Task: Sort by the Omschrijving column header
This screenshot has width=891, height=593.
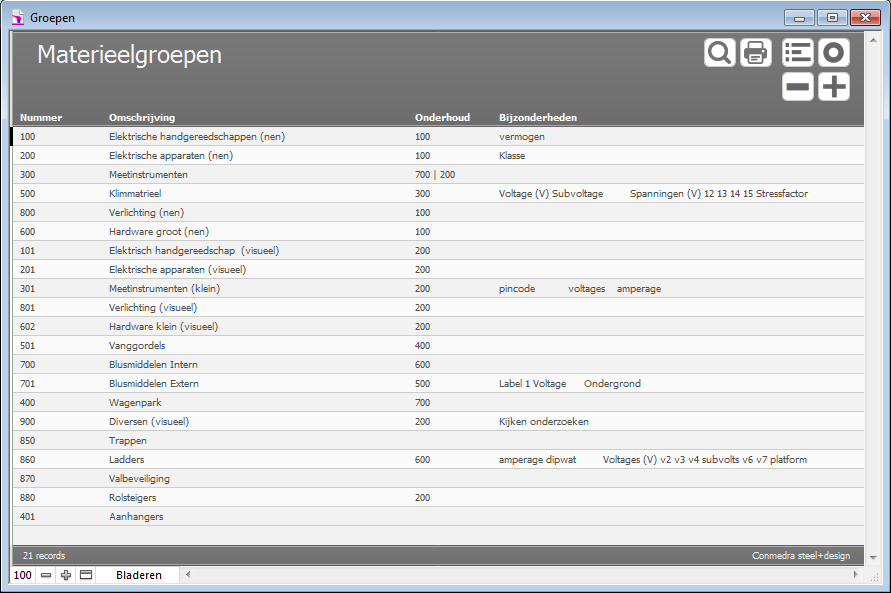Action: [142, 118]
